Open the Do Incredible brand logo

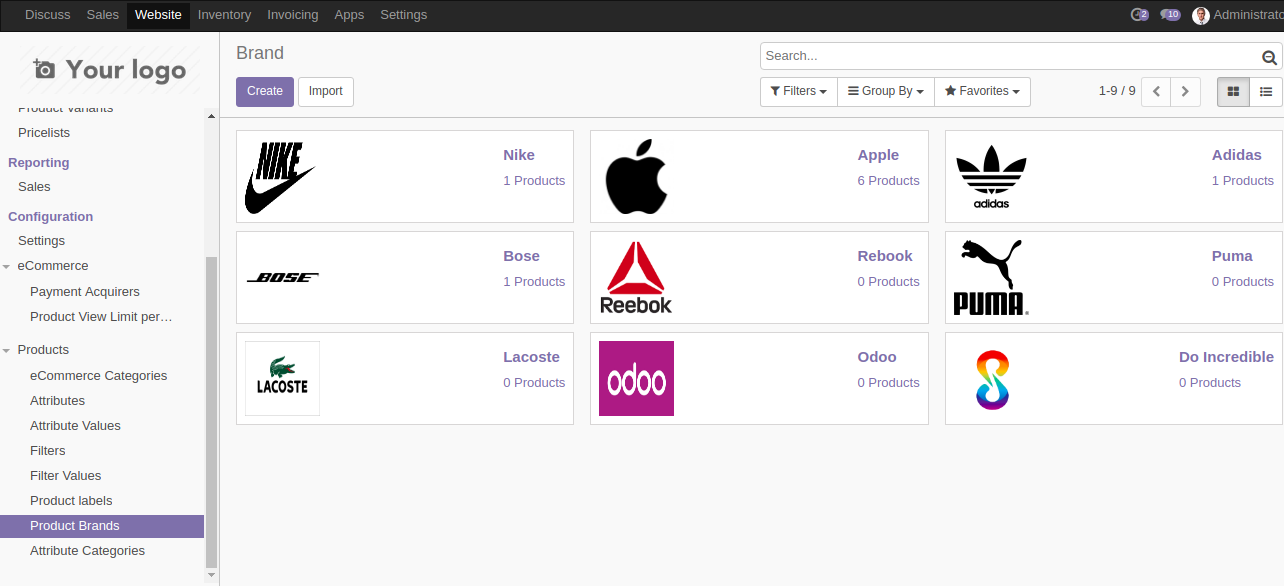(991, 379)
